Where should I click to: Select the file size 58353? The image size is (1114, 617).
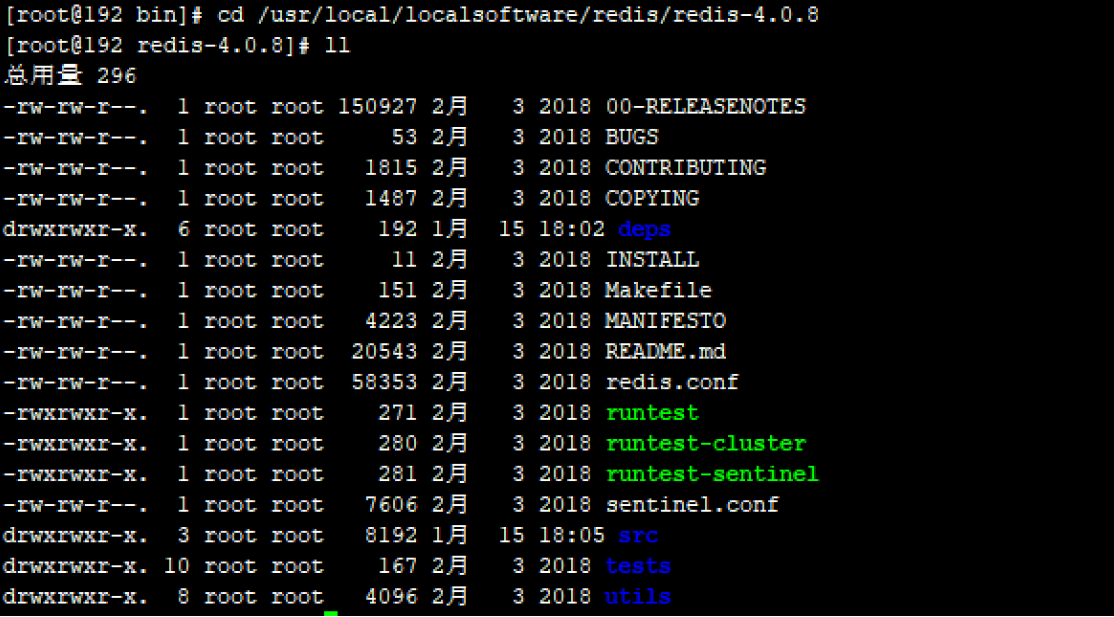click(x=384, y=382)
